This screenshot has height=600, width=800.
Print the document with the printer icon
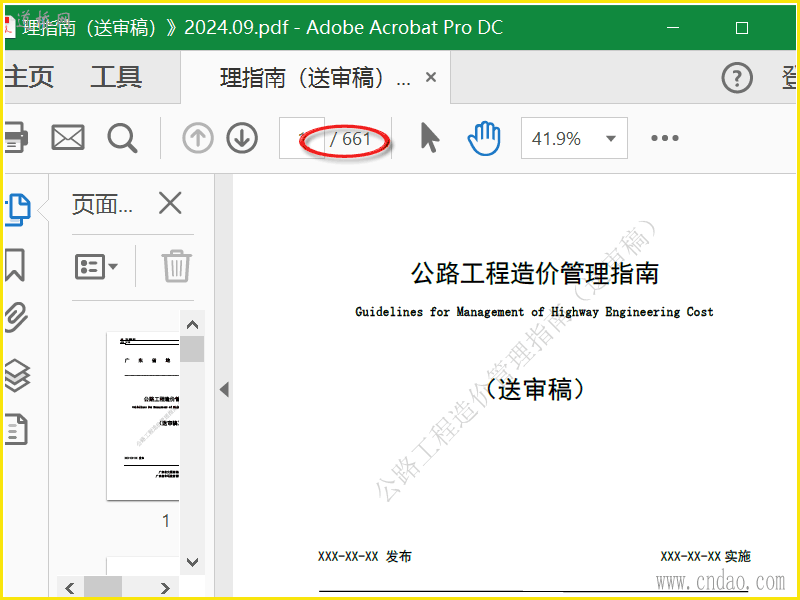pyautogui.click(x=16, y=138)
